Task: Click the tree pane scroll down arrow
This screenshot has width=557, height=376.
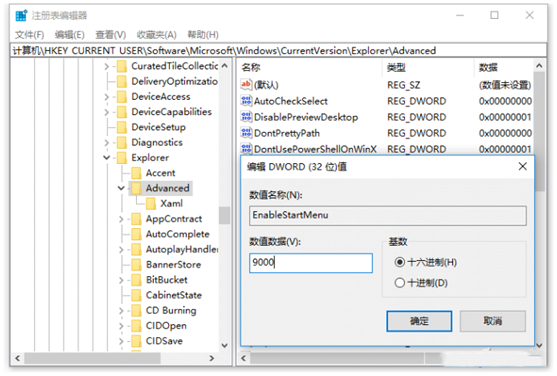Action: tap(225, 345)
